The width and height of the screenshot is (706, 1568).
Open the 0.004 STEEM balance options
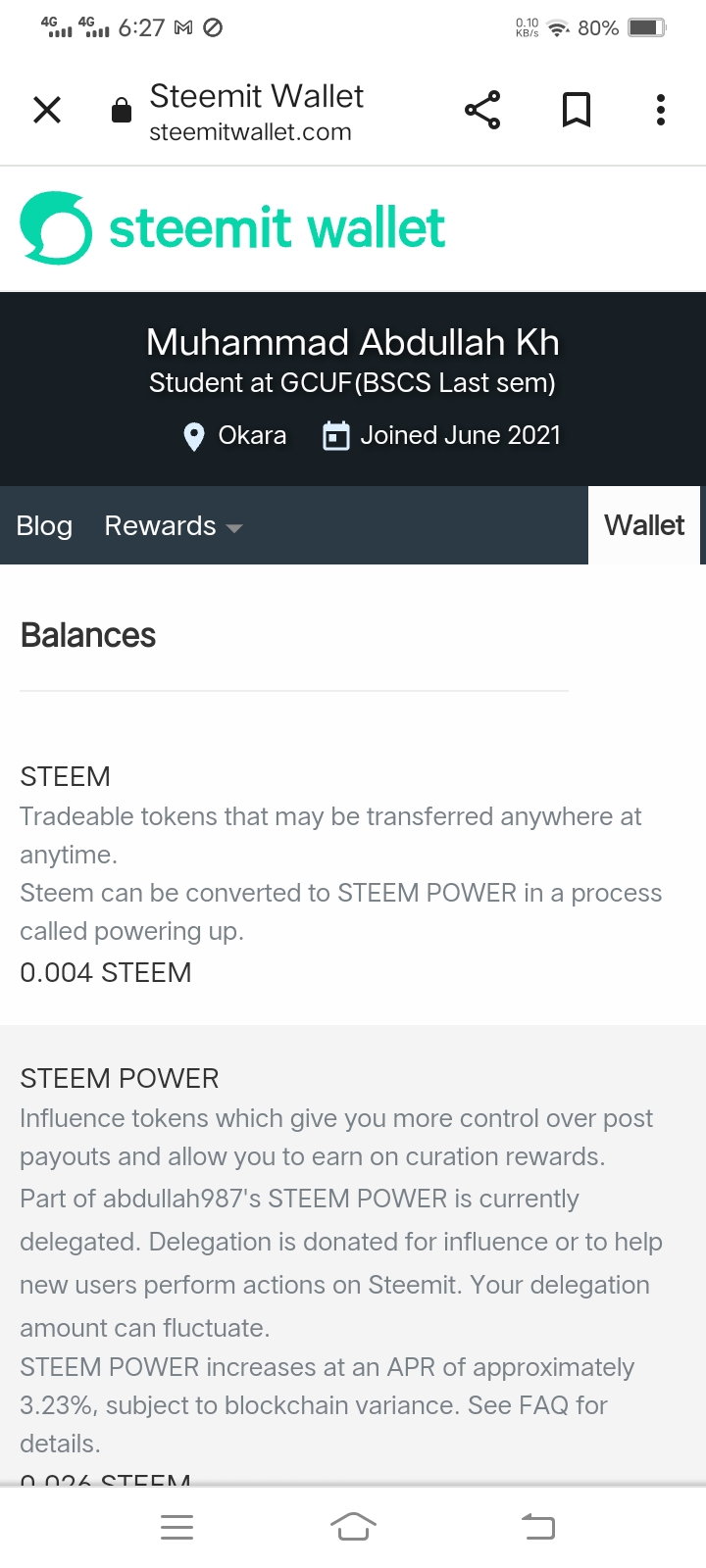click(106, 972)
